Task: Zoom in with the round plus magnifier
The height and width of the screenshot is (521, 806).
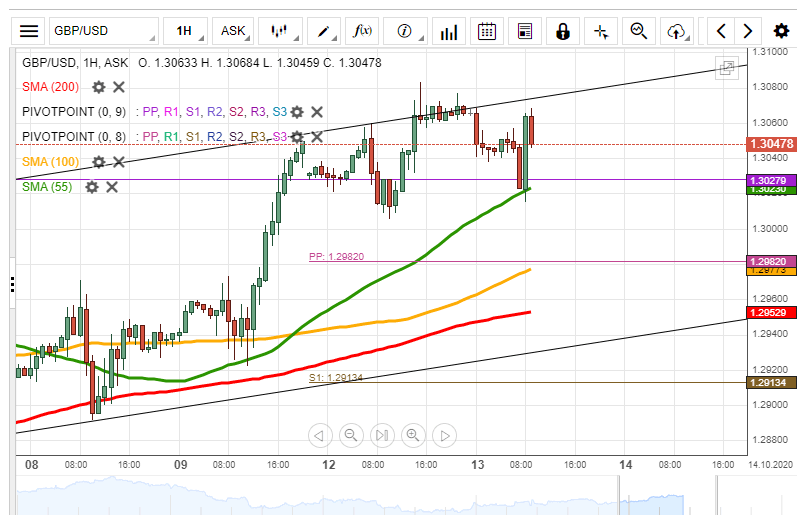Action: (x=413, y=436)
